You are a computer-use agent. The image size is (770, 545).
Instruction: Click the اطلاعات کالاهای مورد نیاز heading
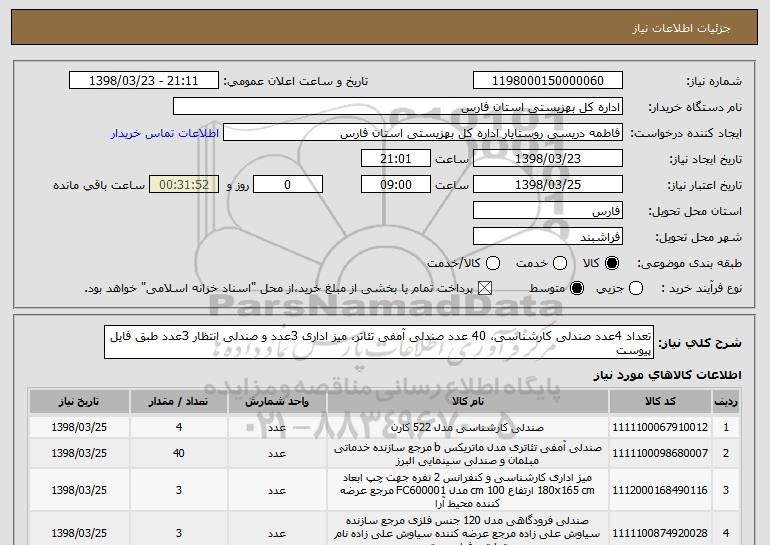pyautogui.click(x=667, y=375)
